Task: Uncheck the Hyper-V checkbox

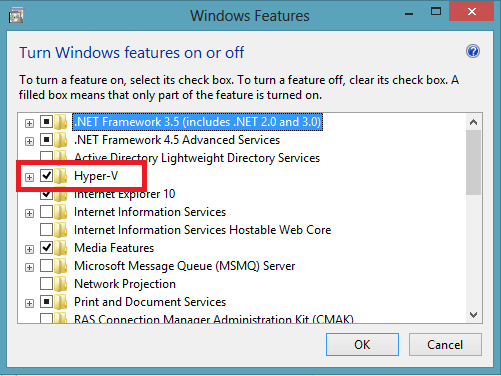Action: click(46, 175)
